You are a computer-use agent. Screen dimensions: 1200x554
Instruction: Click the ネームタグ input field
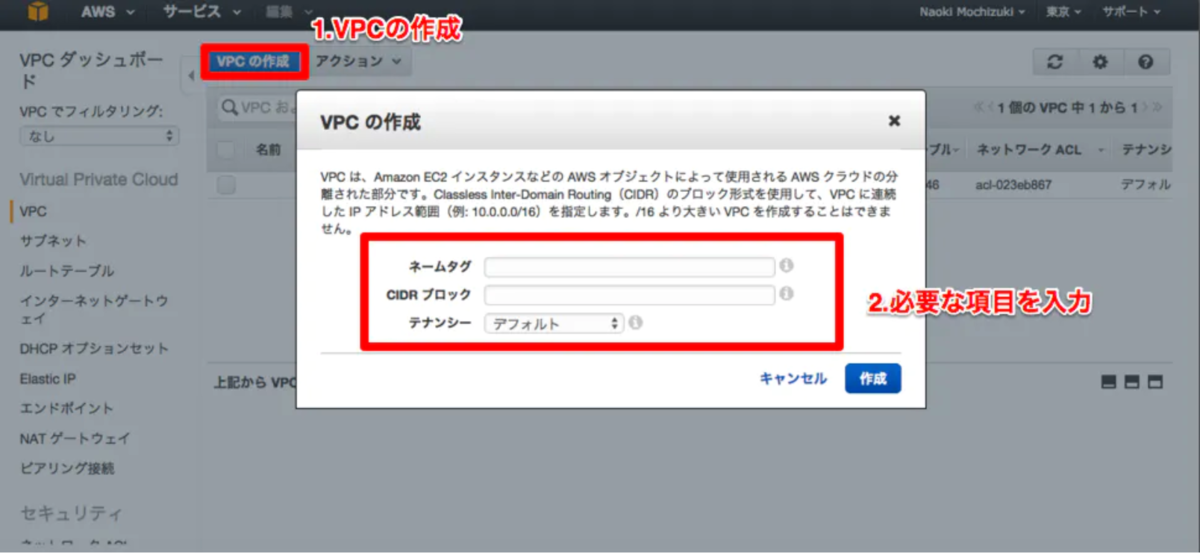(x=630, y=266)
